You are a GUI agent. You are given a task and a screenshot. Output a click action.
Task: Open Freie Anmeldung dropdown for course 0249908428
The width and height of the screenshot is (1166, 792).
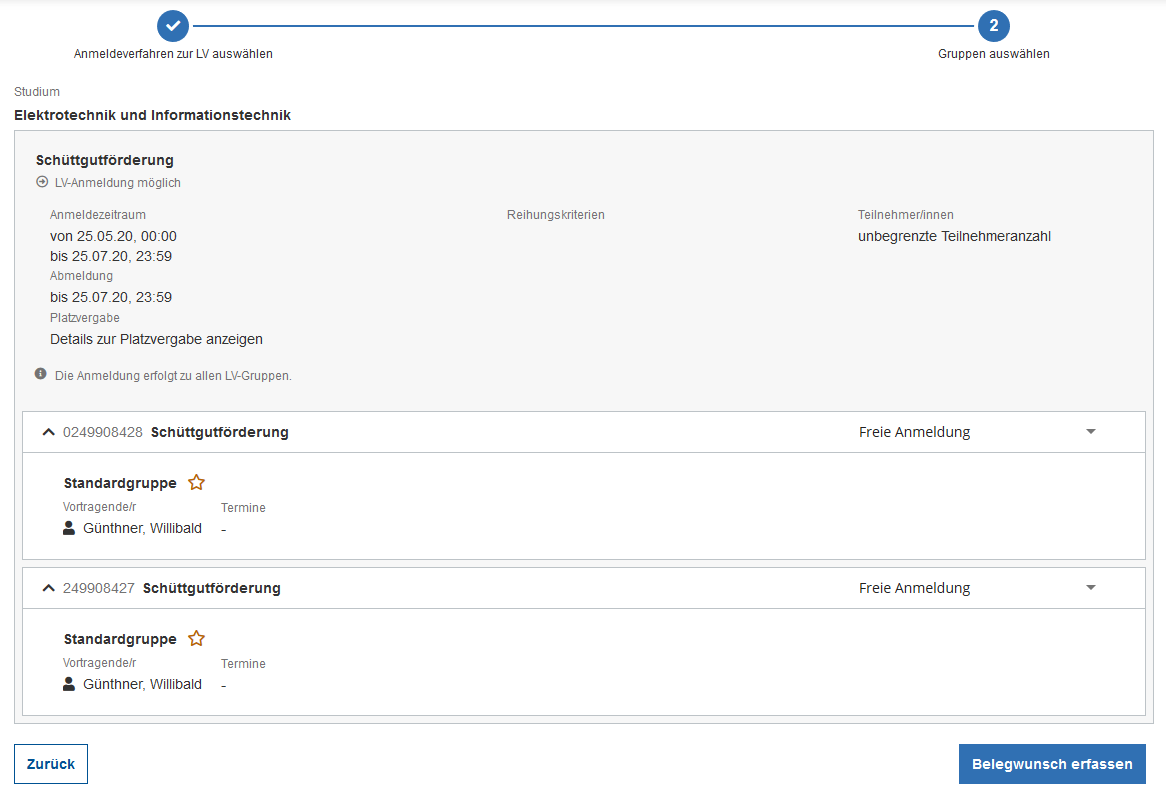[x=1090, y=432]
